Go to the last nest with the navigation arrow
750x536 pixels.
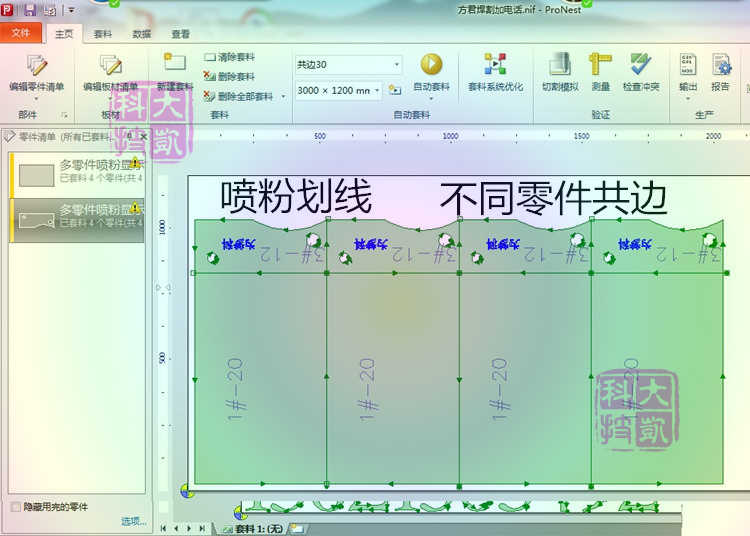pos(202,528)
